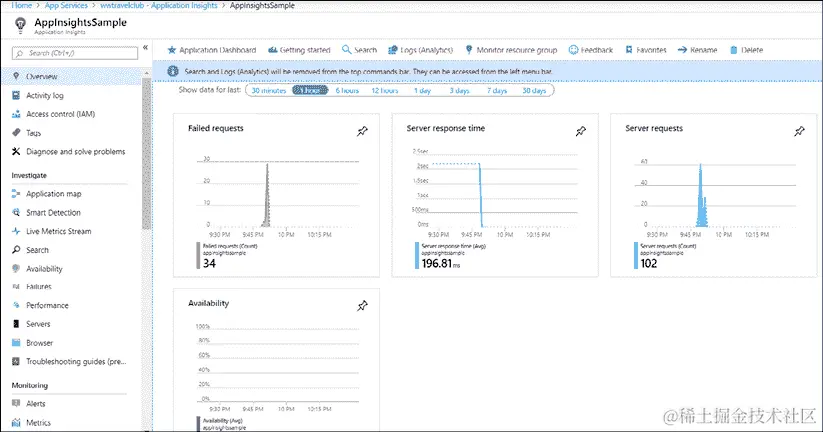823x432 pixels.
Task: Open the Performance menu item
Action: tap(71, 305)
